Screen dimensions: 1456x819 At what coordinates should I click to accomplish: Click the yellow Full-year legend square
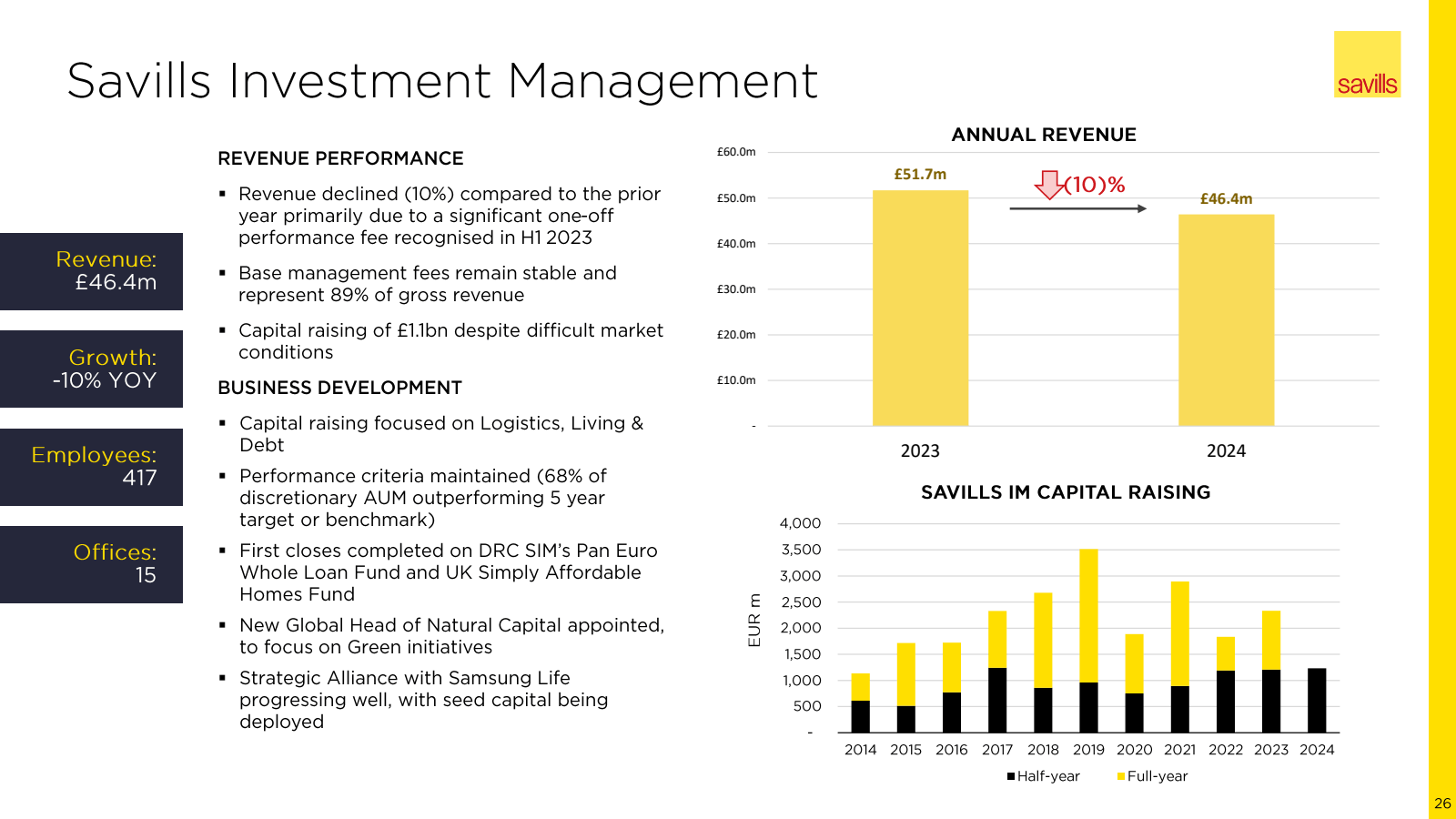pos(1121,776)
